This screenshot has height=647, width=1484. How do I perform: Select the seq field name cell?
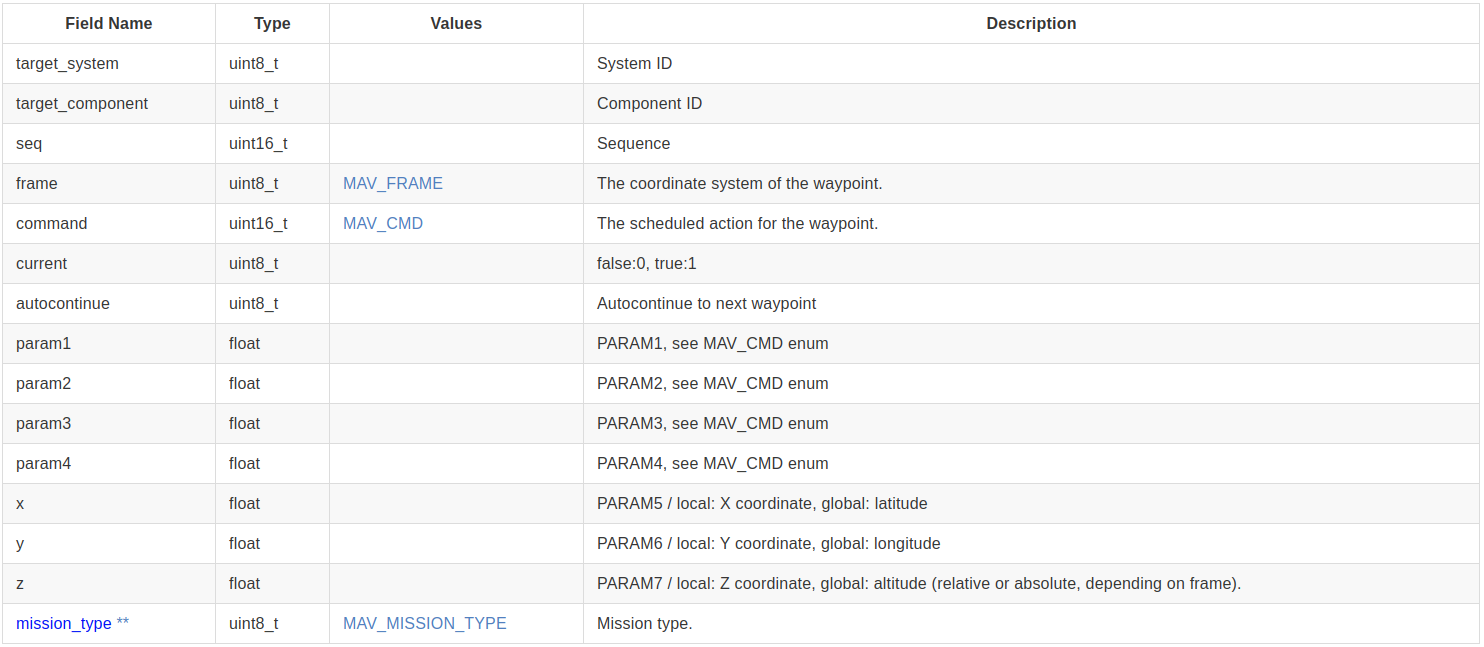(109, 143)
